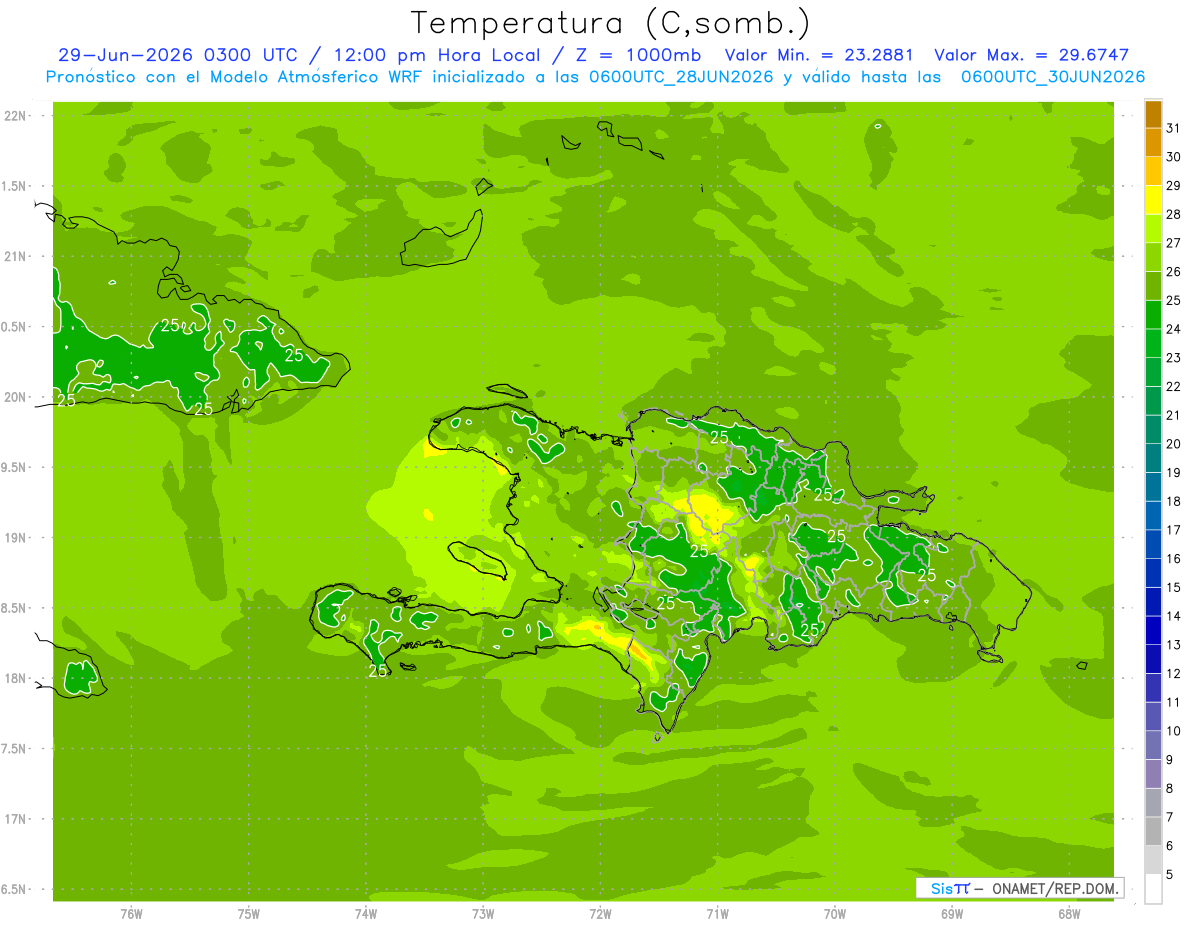
Task: Click the "75W" longitude label
Action: point(249,914)
